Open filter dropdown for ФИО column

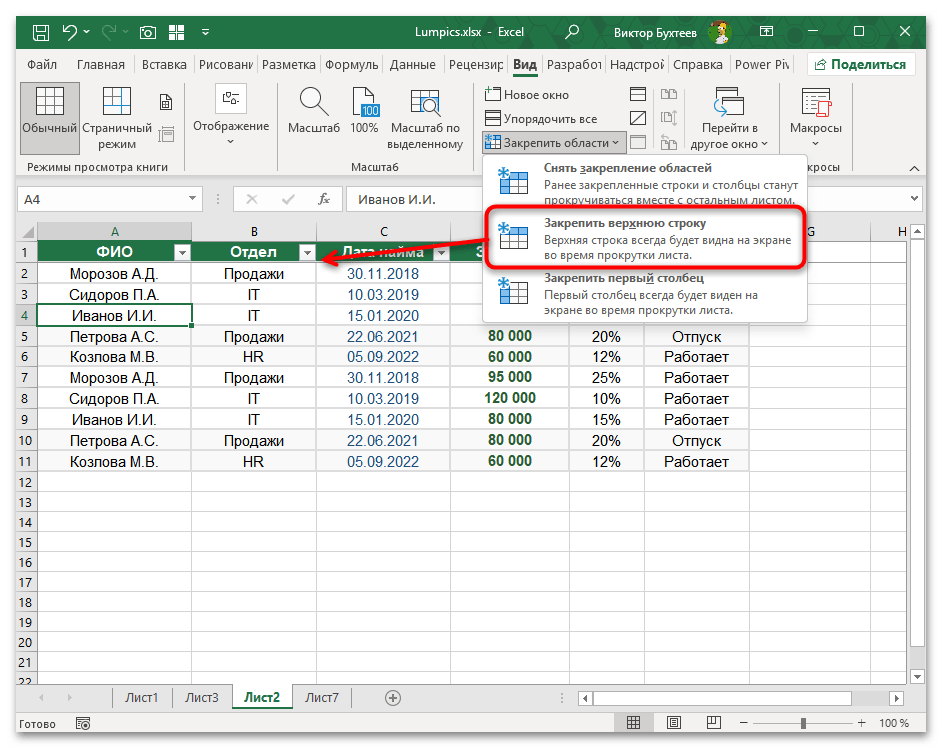[182, 252]
